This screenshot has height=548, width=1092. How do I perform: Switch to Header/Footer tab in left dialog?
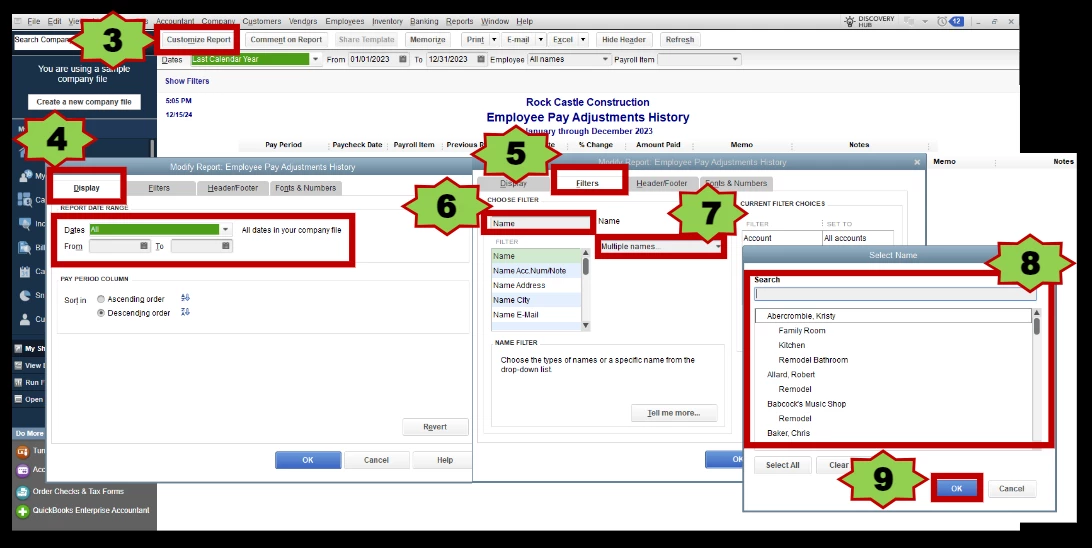[x=233, y=188]
